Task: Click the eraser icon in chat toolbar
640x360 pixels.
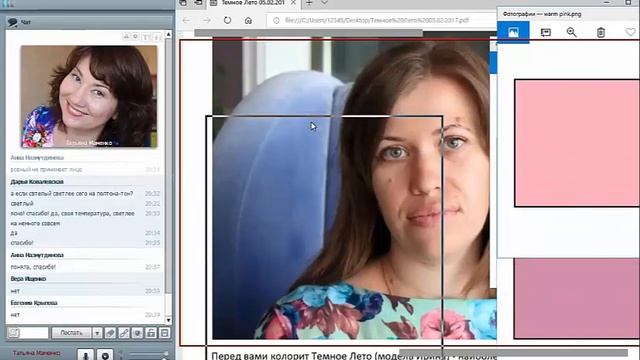Action: pos(110,333)
